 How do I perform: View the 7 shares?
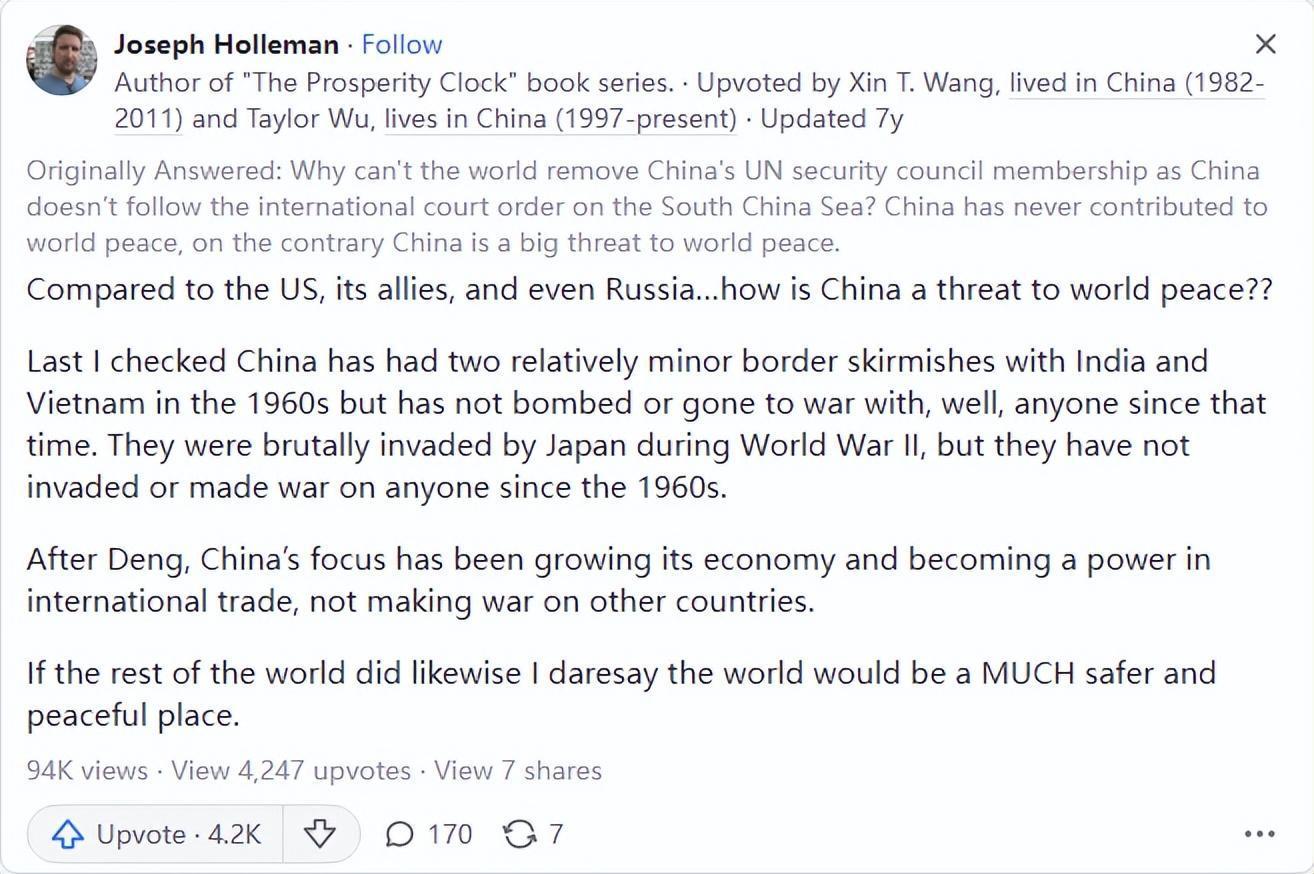pyautogui.click(x=517, y=771)
